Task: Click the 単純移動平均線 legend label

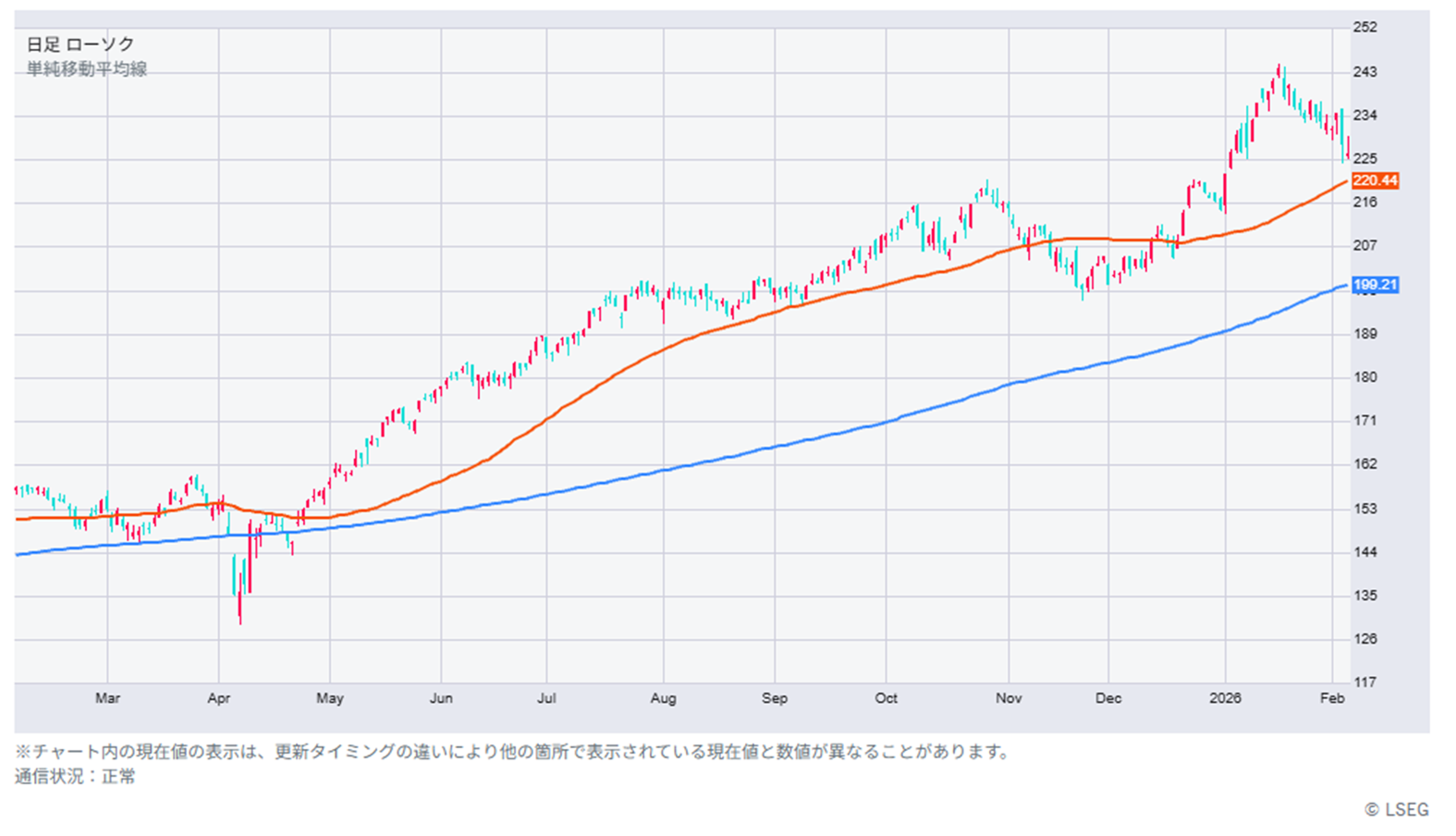Action: (87, 69)
